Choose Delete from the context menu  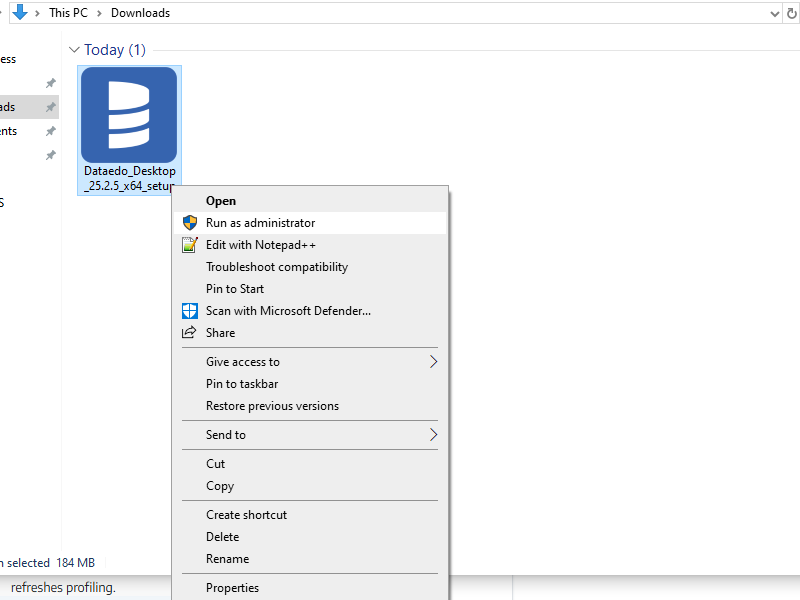pos(310,537)
